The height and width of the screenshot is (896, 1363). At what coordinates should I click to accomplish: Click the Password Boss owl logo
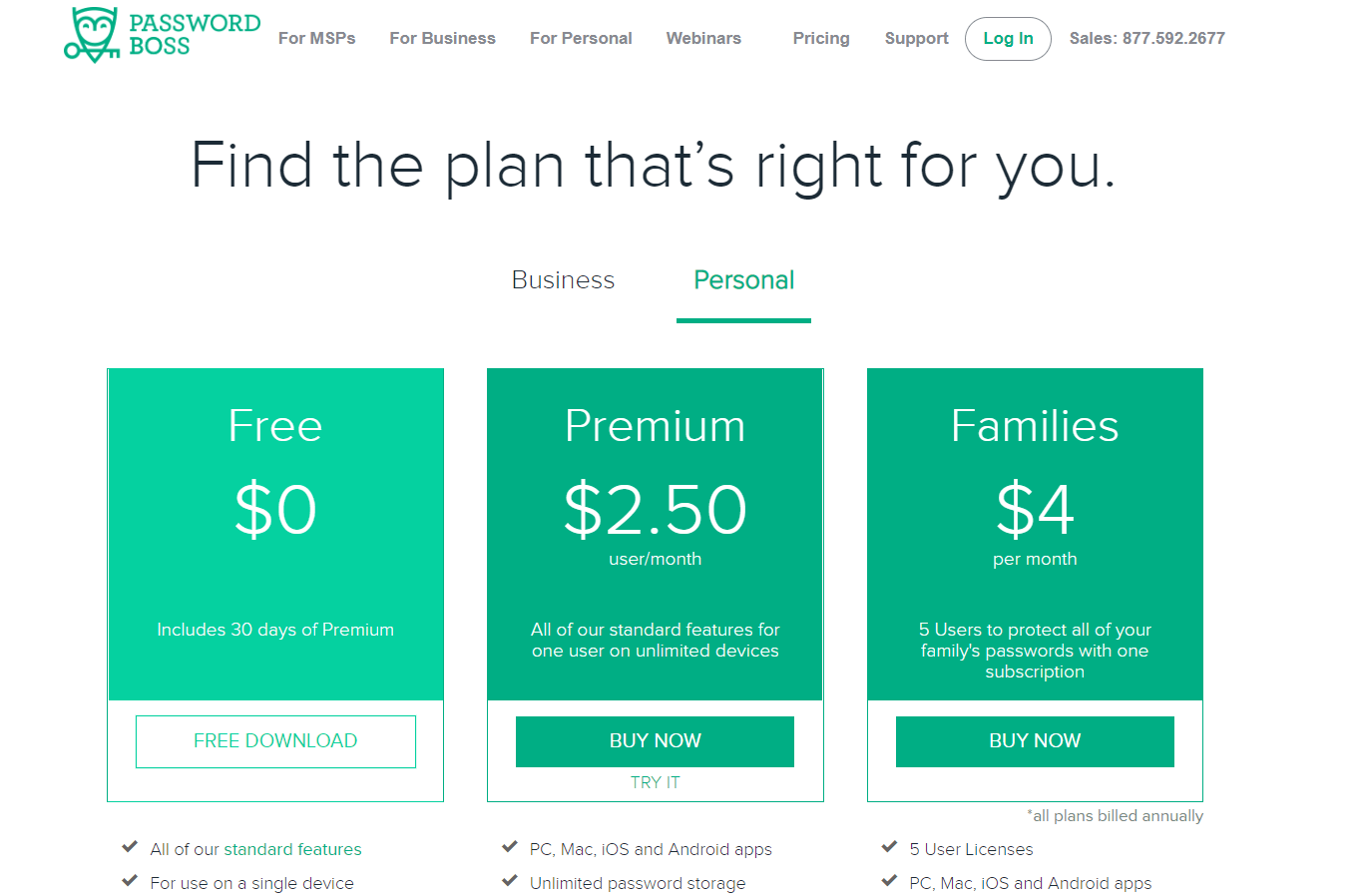point(94,36)
